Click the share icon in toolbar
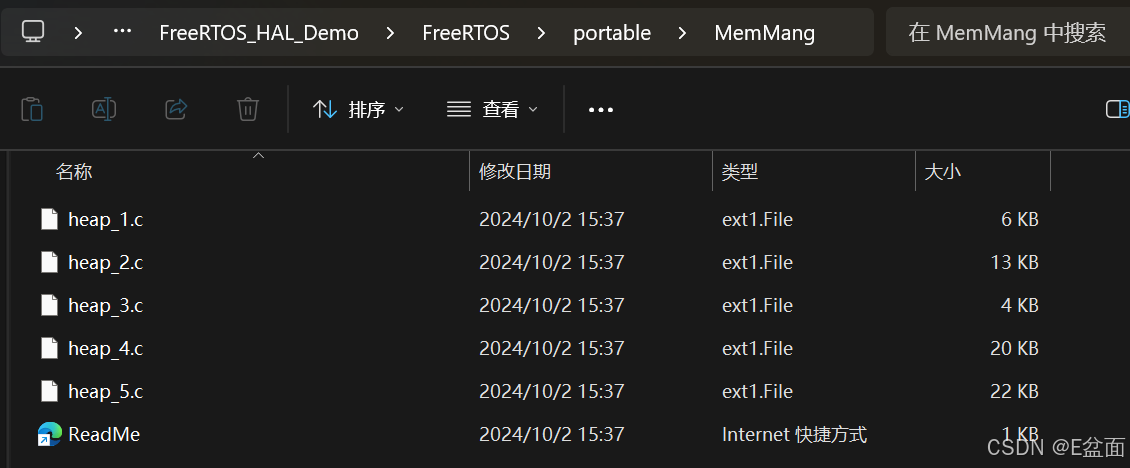This screenshot has width=1130, height=468. click(x=176, y=110)
